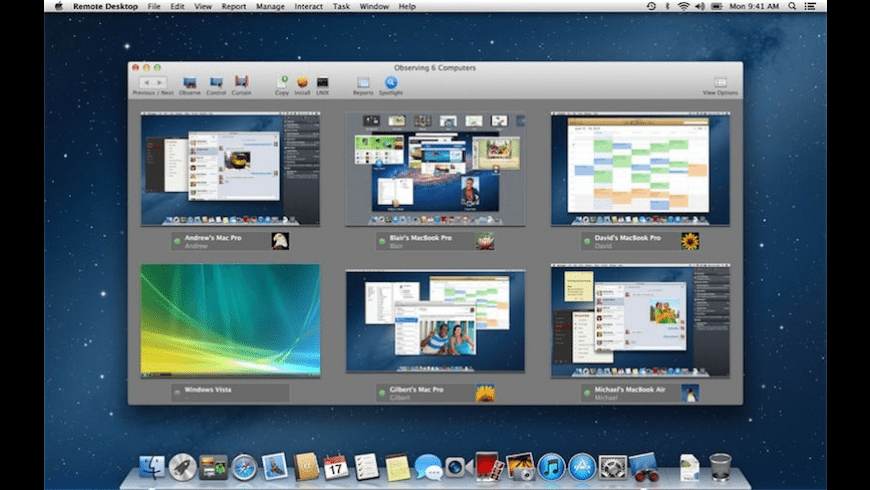Screen dimensions: 870x490
Task: Open Reminders from the Dock
Action: point(366,467)
